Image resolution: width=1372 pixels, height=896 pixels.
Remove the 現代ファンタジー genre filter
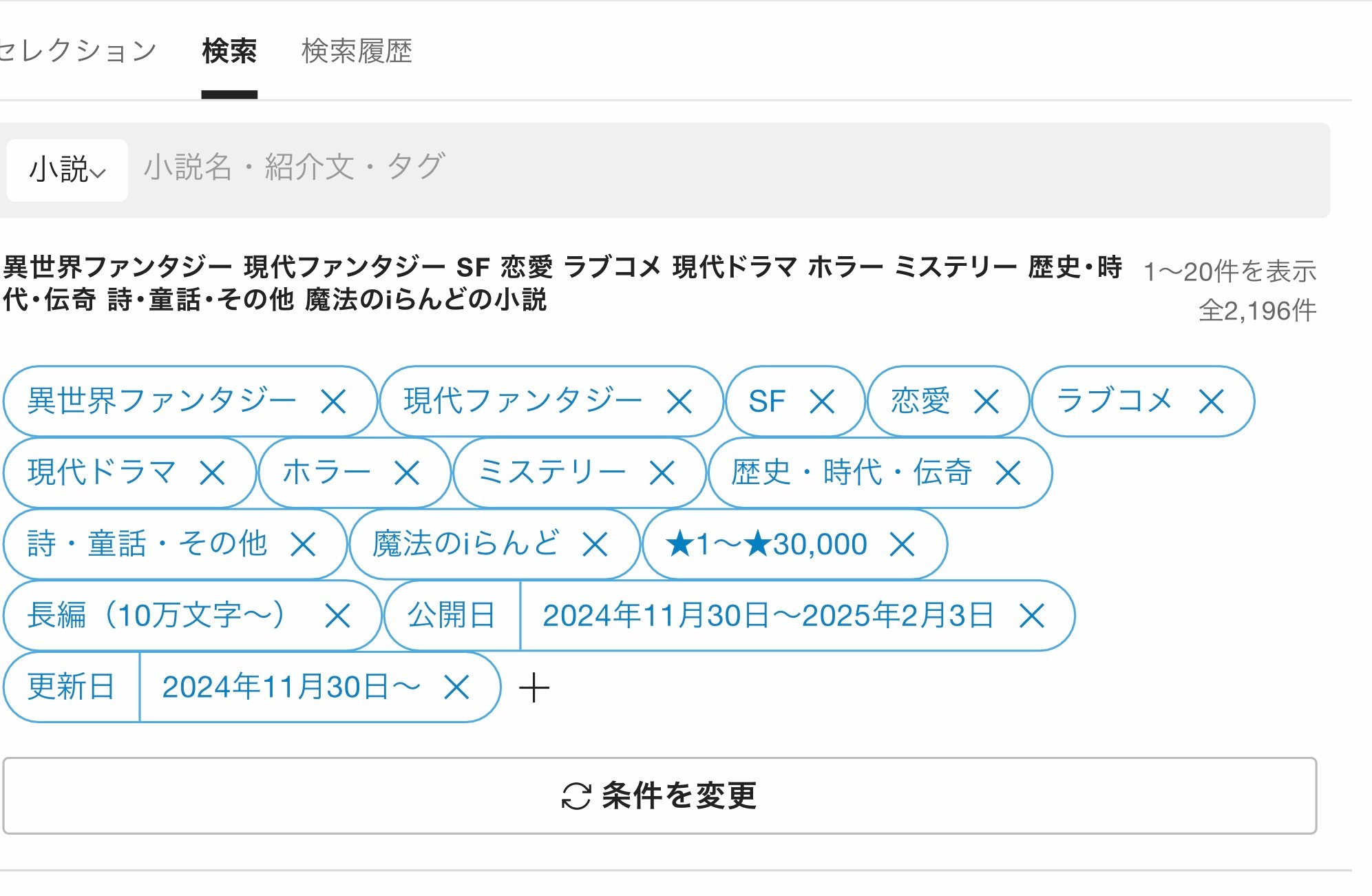679,402
